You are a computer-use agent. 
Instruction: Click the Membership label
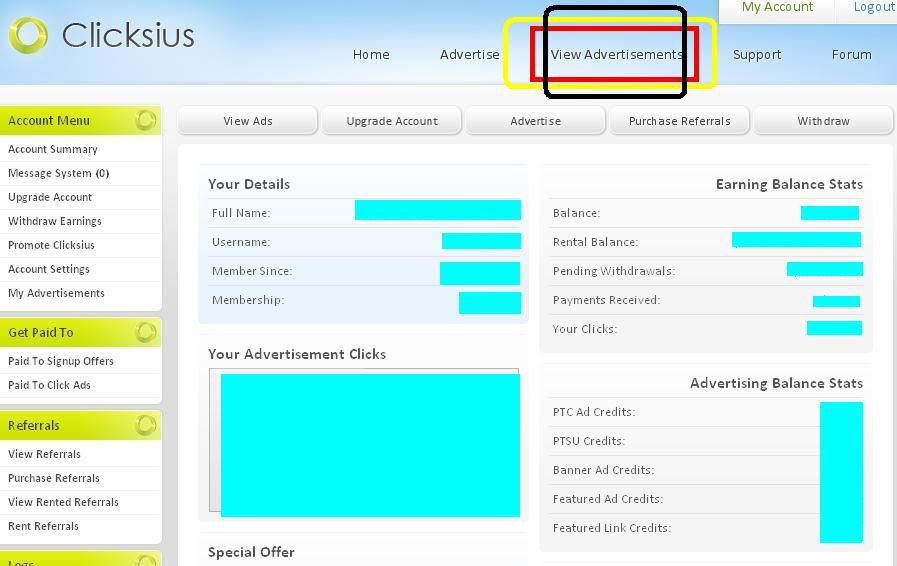(x=248, y=300)
